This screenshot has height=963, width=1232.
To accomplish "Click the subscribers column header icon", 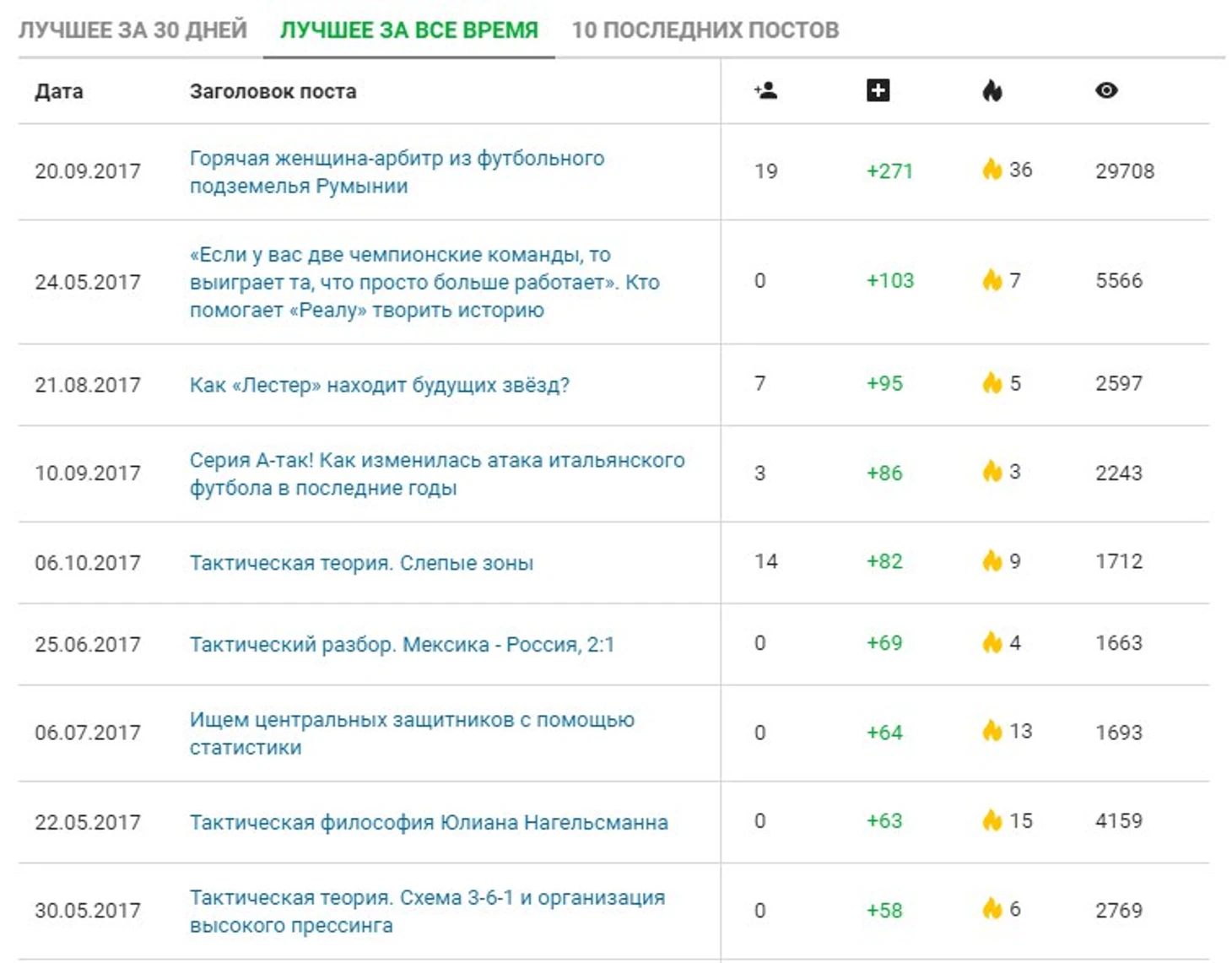I will [x=765, y=90].
